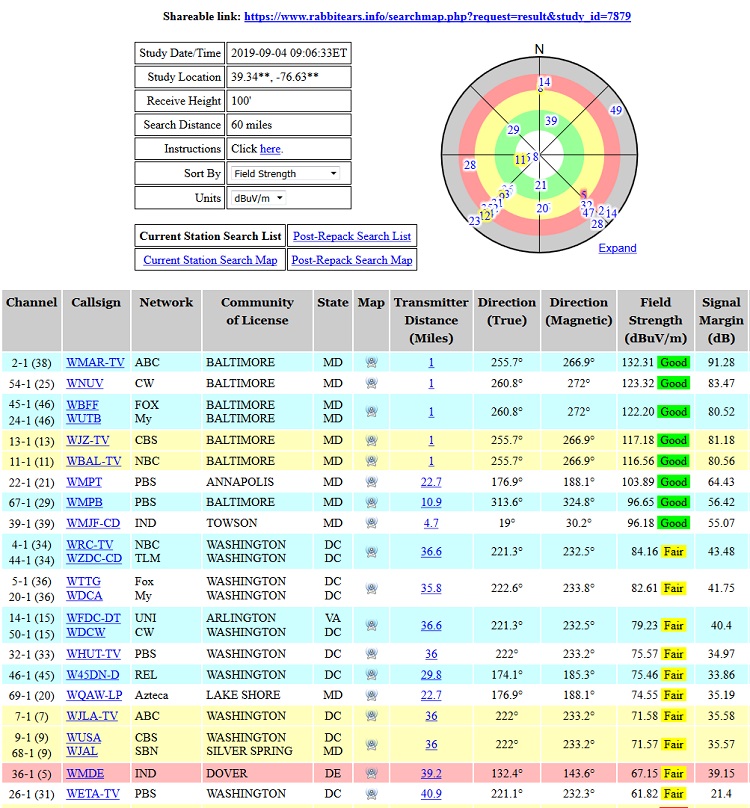Image resolution: width=750 pixels, height=808 pixels.
Task: Click the WETA-TV callsign link
Action: click(x=93, y=794)
